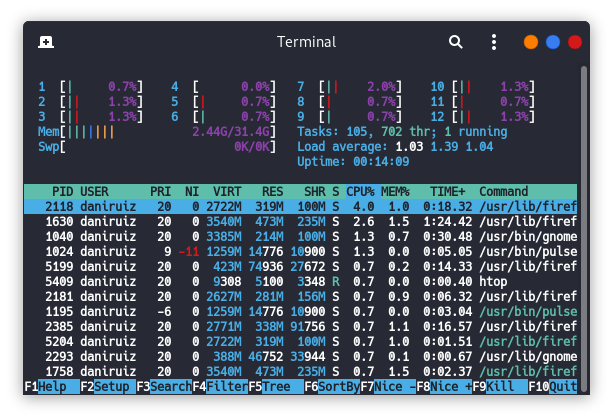
Task: Click CPU 4 meter showing 0.0%
Action: pyautogui.click(x=223, y=86)
